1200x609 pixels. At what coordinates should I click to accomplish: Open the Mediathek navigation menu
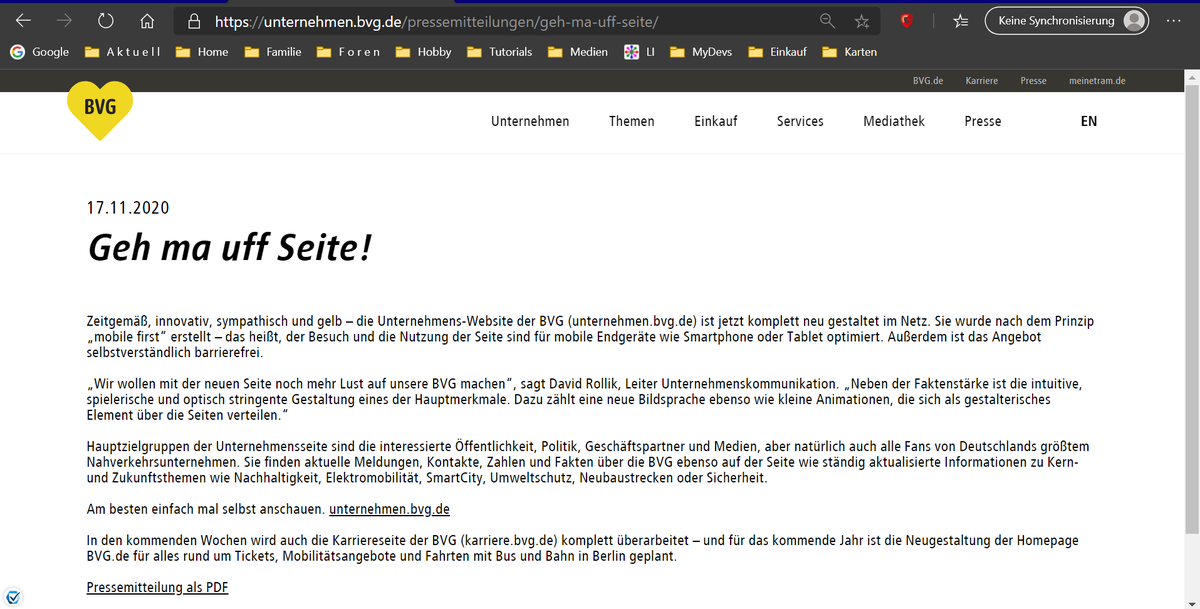click(894, 121)
